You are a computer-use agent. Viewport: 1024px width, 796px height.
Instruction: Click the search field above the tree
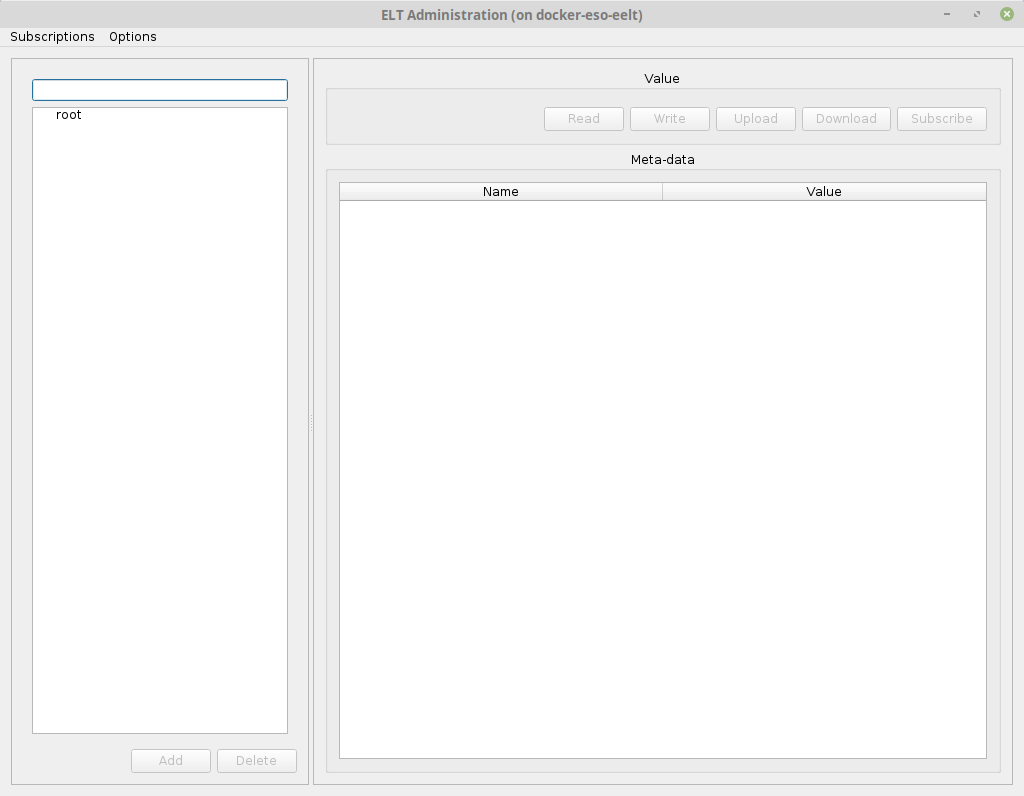click(x=160, y=90)
